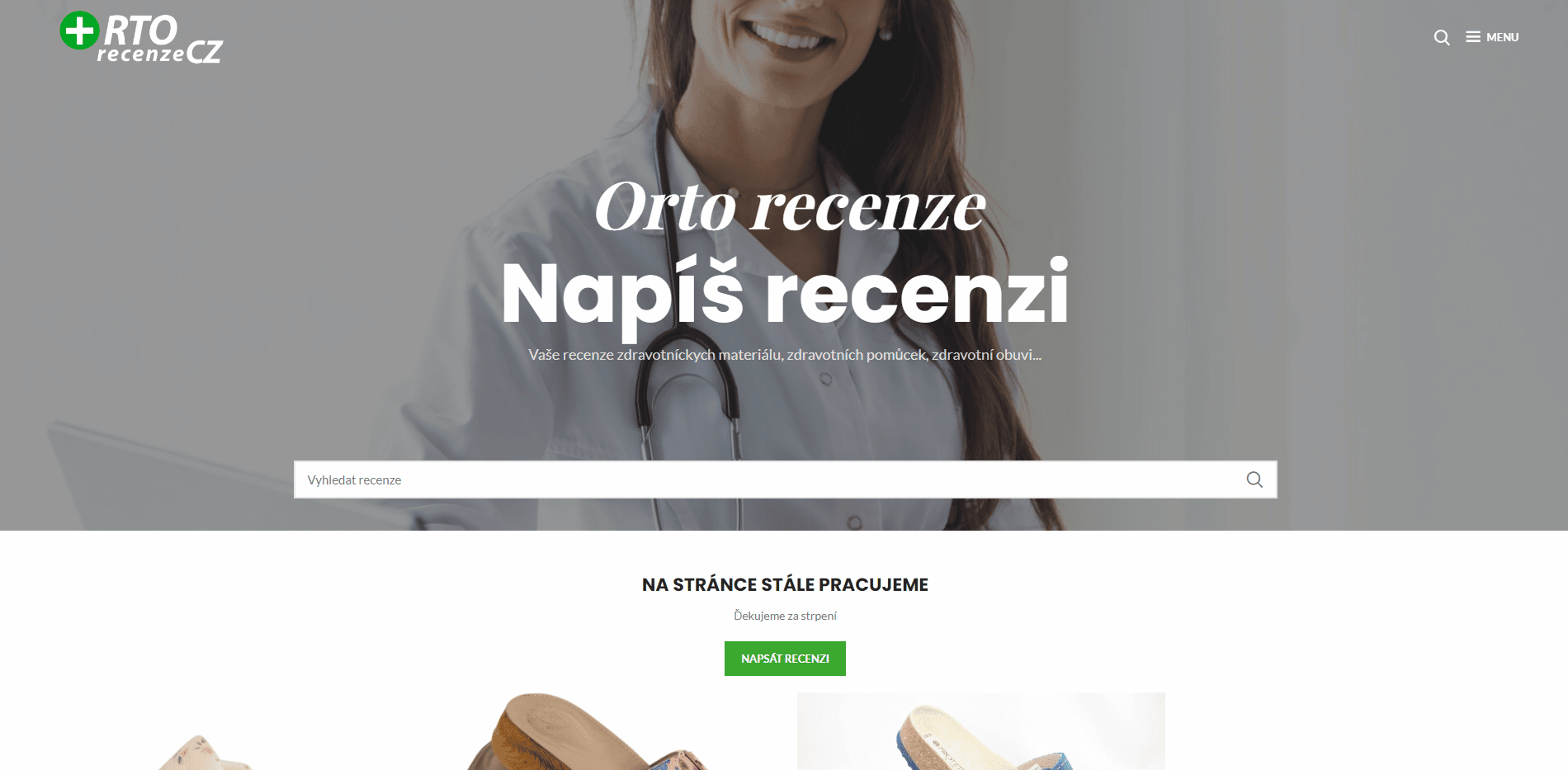Click the MENU label in the header
1568x770 pixels.
(1503, 37)
